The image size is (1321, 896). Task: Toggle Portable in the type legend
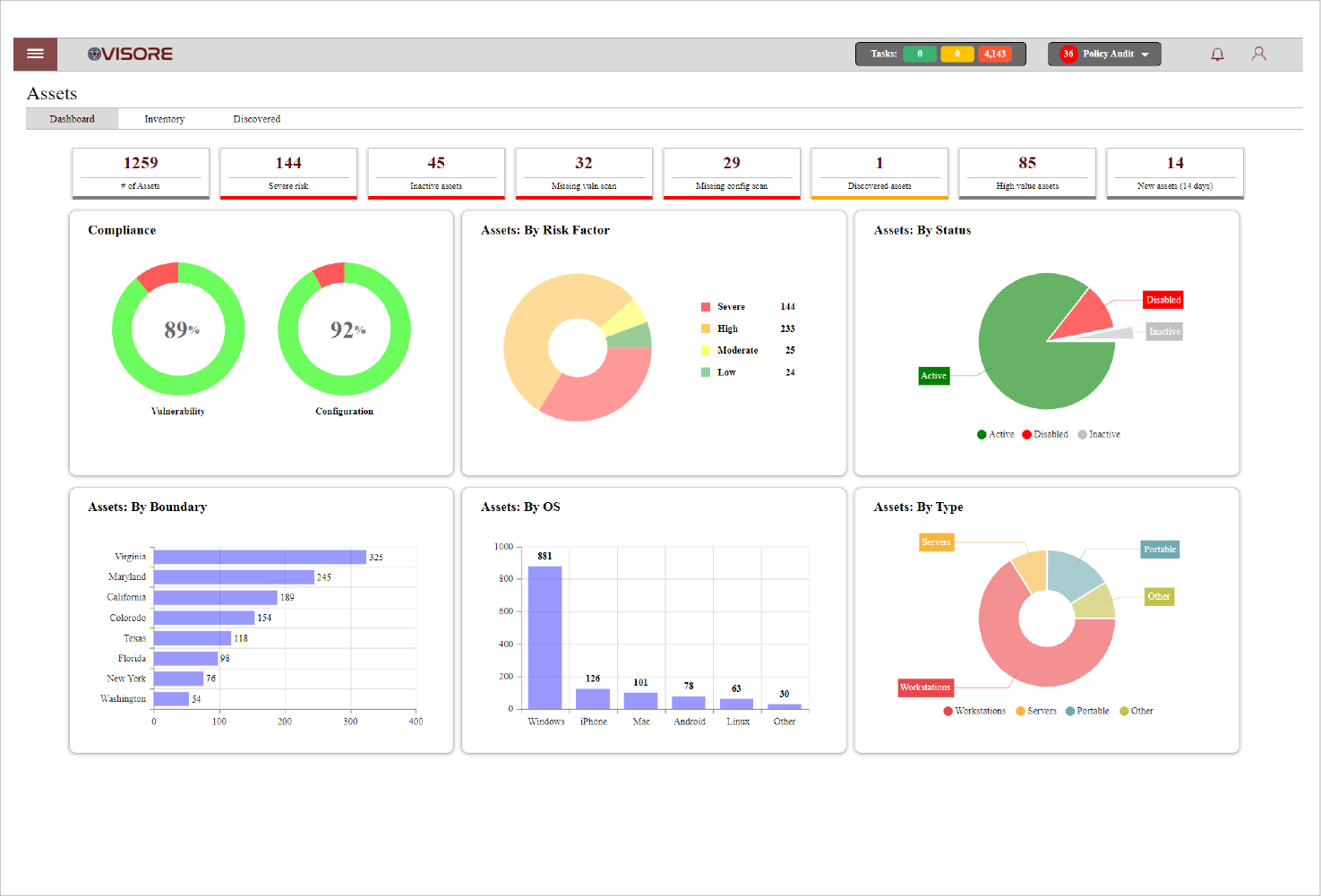coord(1087,711)
